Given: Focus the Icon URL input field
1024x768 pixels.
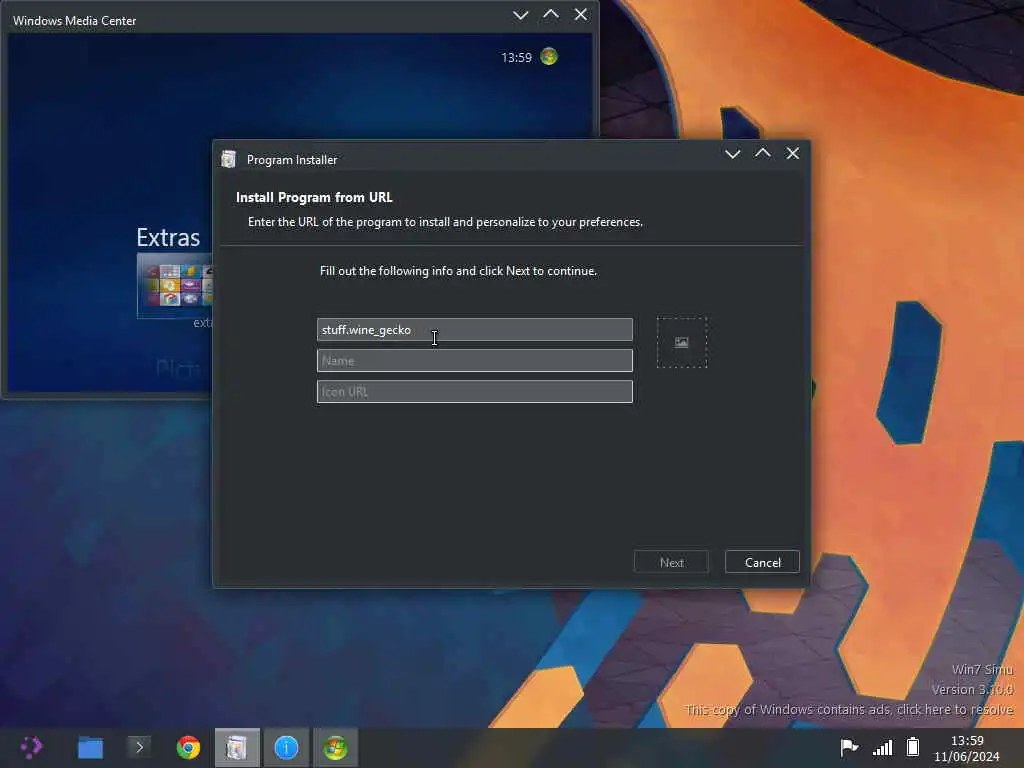Looking at the screenshot, I should [475, 392].
